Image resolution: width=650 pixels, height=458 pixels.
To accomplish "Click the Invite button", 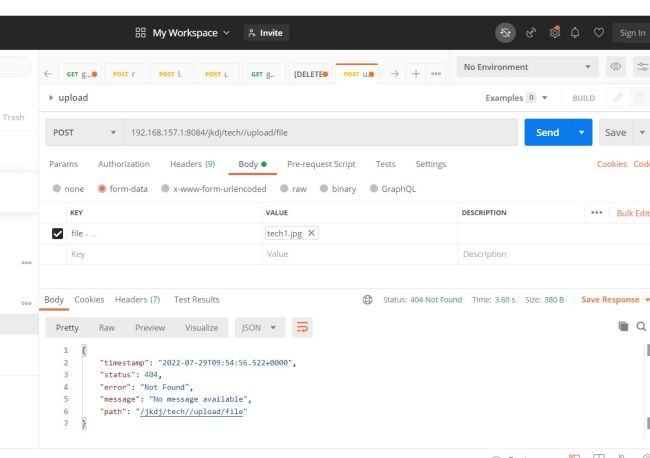I will (x=266, y=33).
